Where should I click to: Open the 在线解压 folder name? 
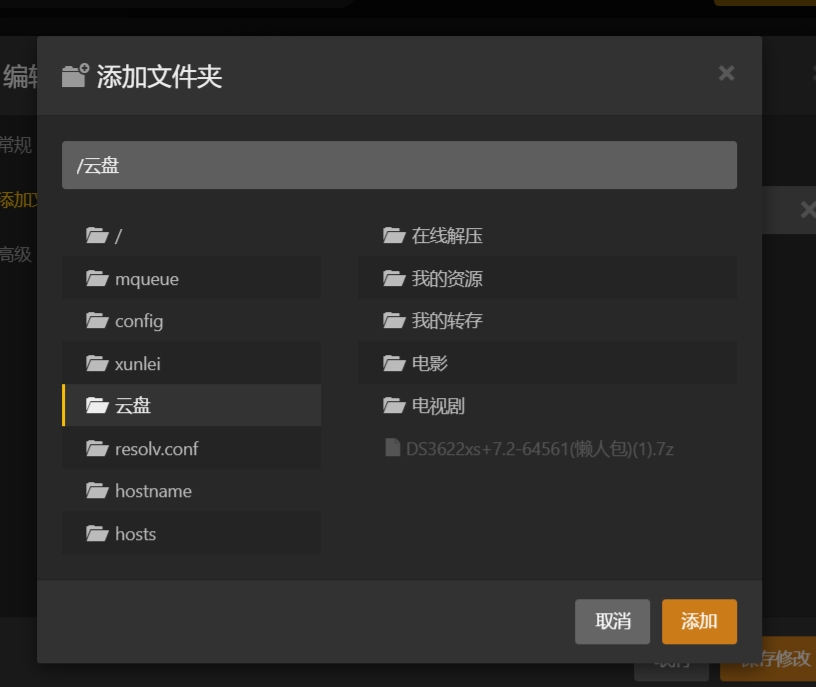[447, 236]
